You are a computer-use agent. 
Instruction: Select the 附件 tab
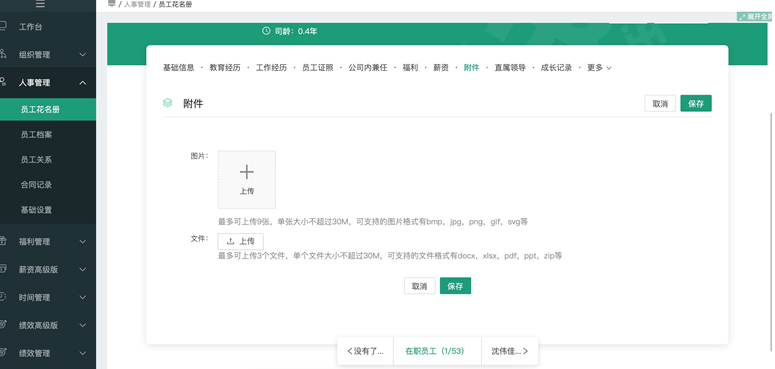pyautogui.click(x=472, y=68)
